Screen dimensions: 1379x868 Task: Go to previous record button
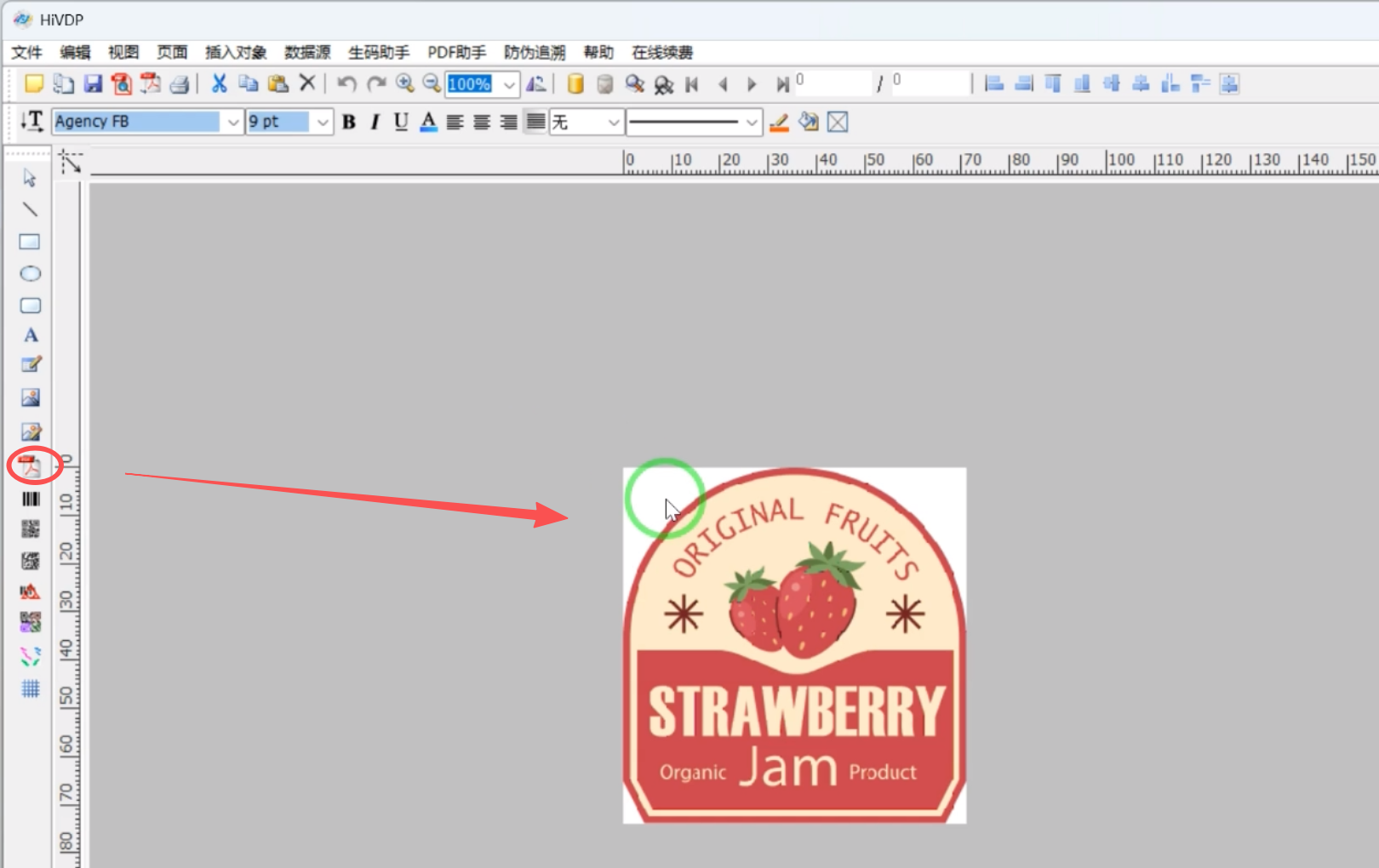point(723,84)
